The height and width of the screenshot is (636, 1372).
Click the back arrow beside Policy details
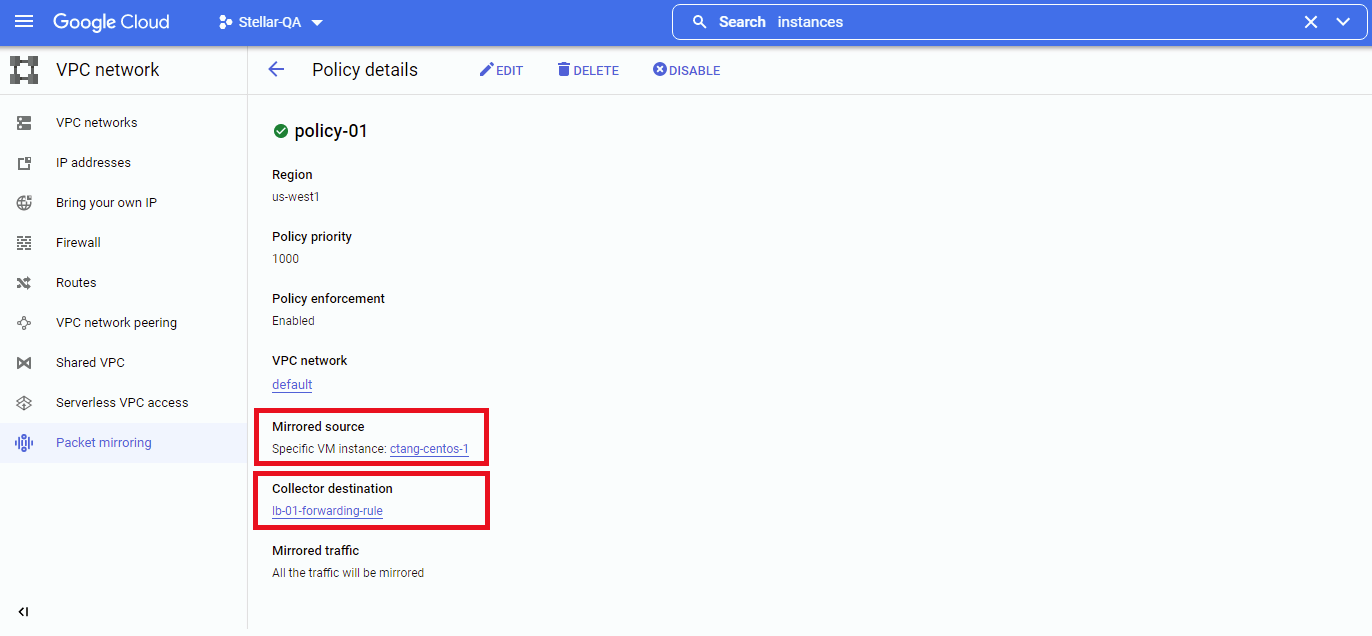[x=276, y=70]
